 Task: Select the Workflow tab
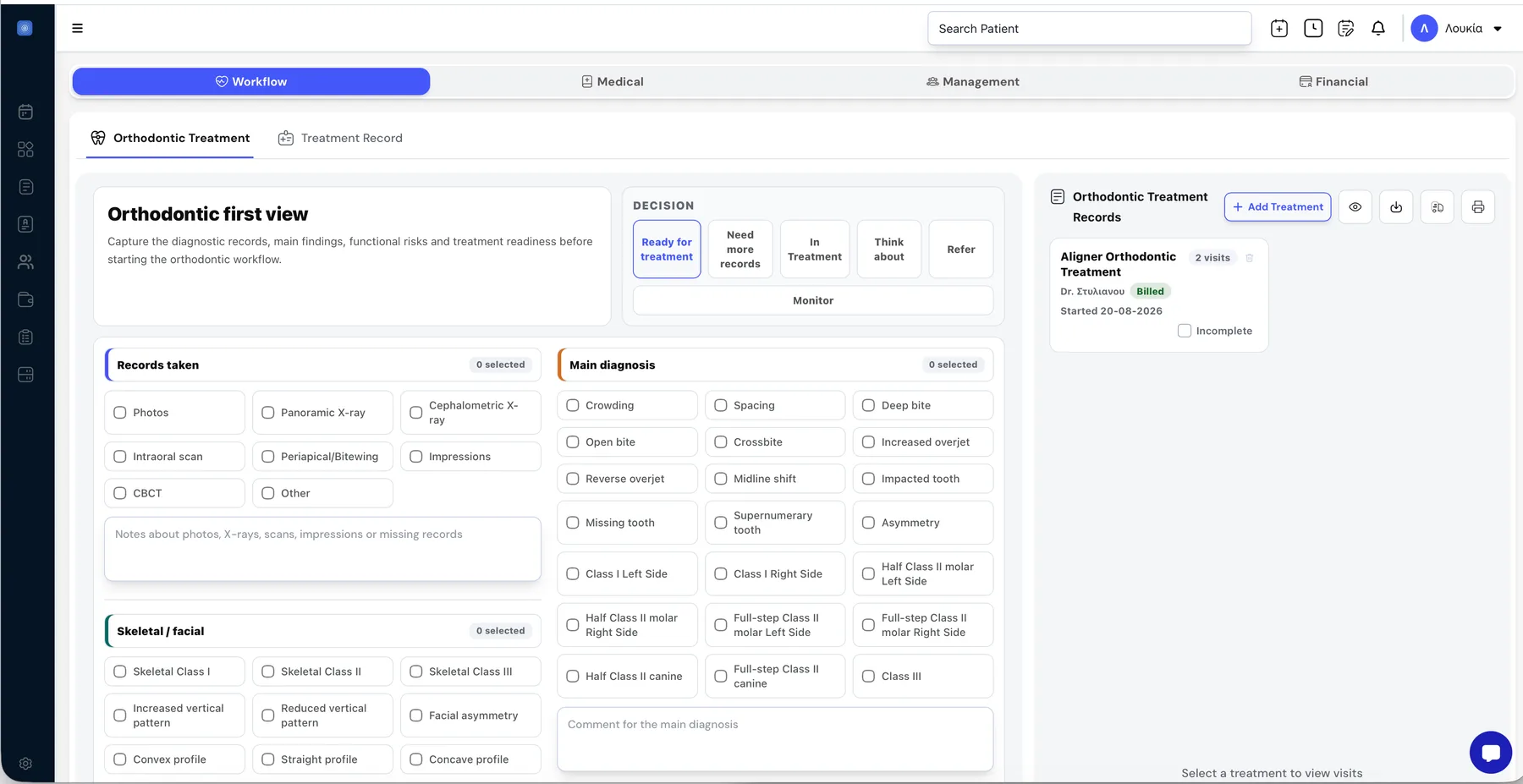(251, 81)
